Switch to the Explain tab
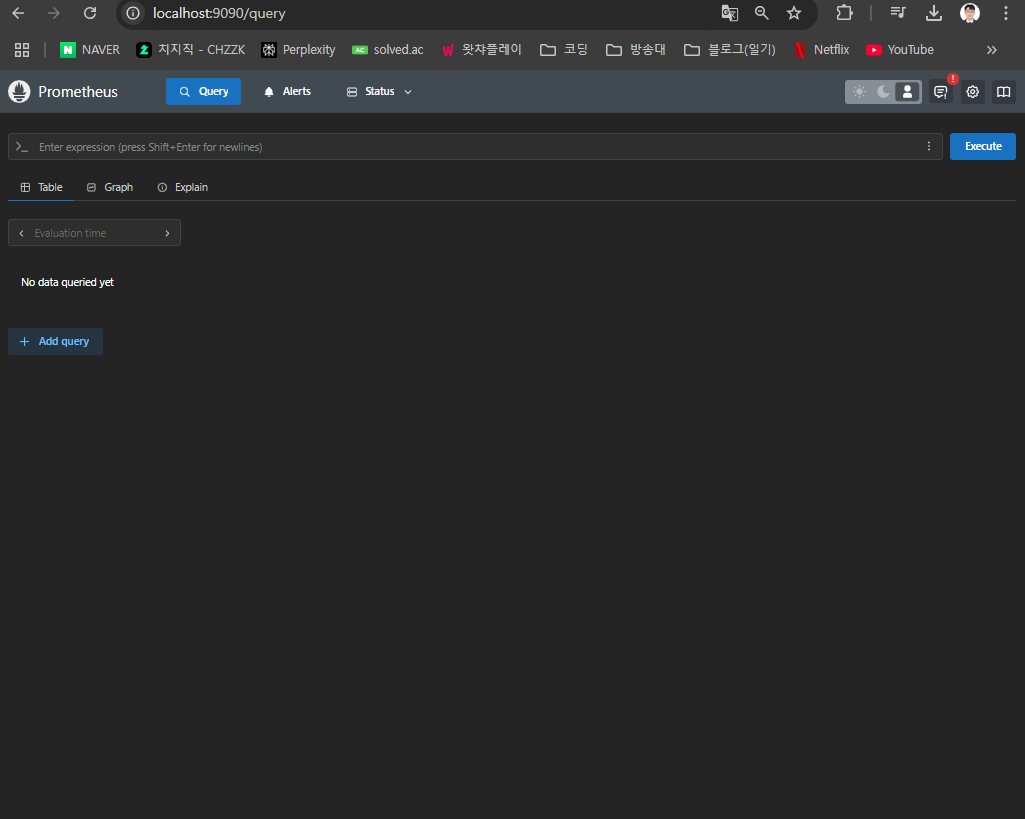 [x=182, y=188]
